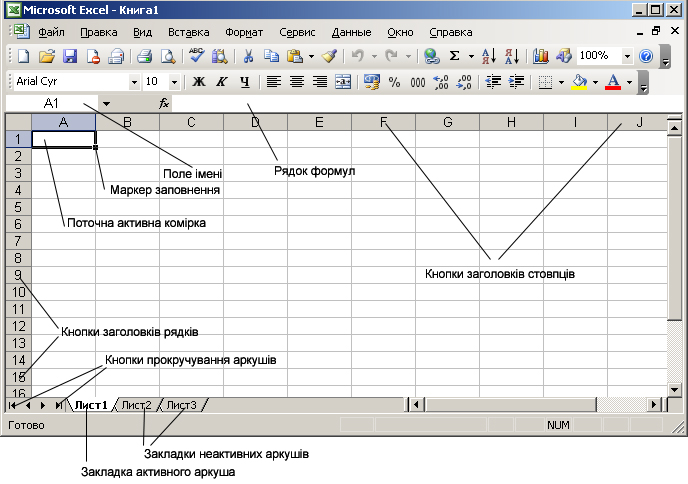Launch the Chart Wizard icon
The width and height of the screenshot is (688, 484).
coord(541,56)
